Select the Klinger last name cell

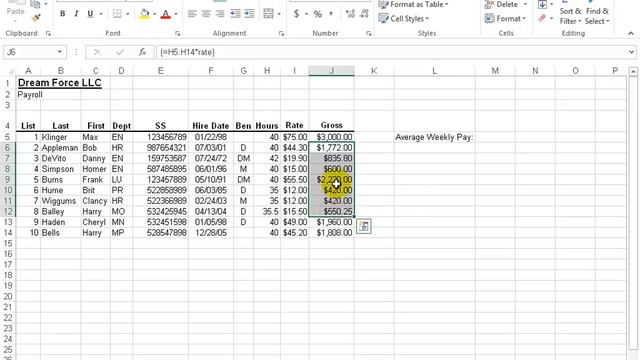pyautogui.click(x=60, y=137)
